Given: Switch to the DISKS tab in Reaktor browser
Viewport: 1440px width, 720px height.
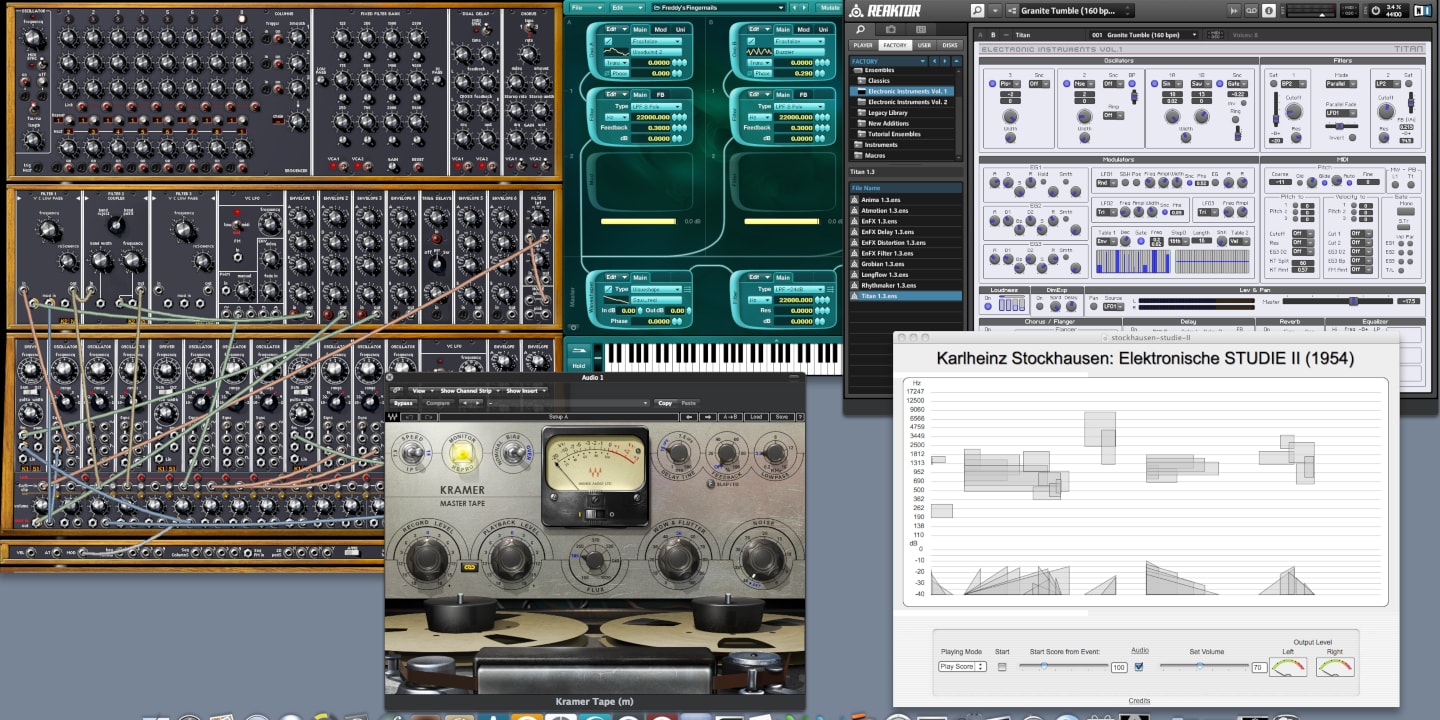Looking at the screenshot, I should (x=950, y=45).
